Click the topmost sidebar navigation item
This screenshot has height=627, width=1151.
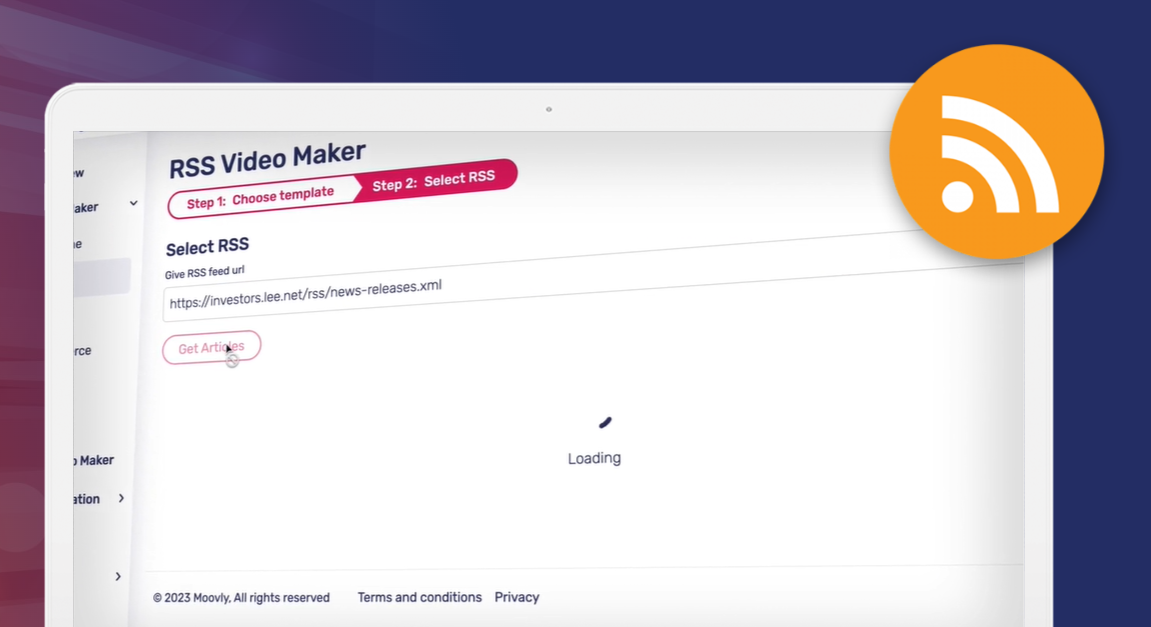(78, 172)
